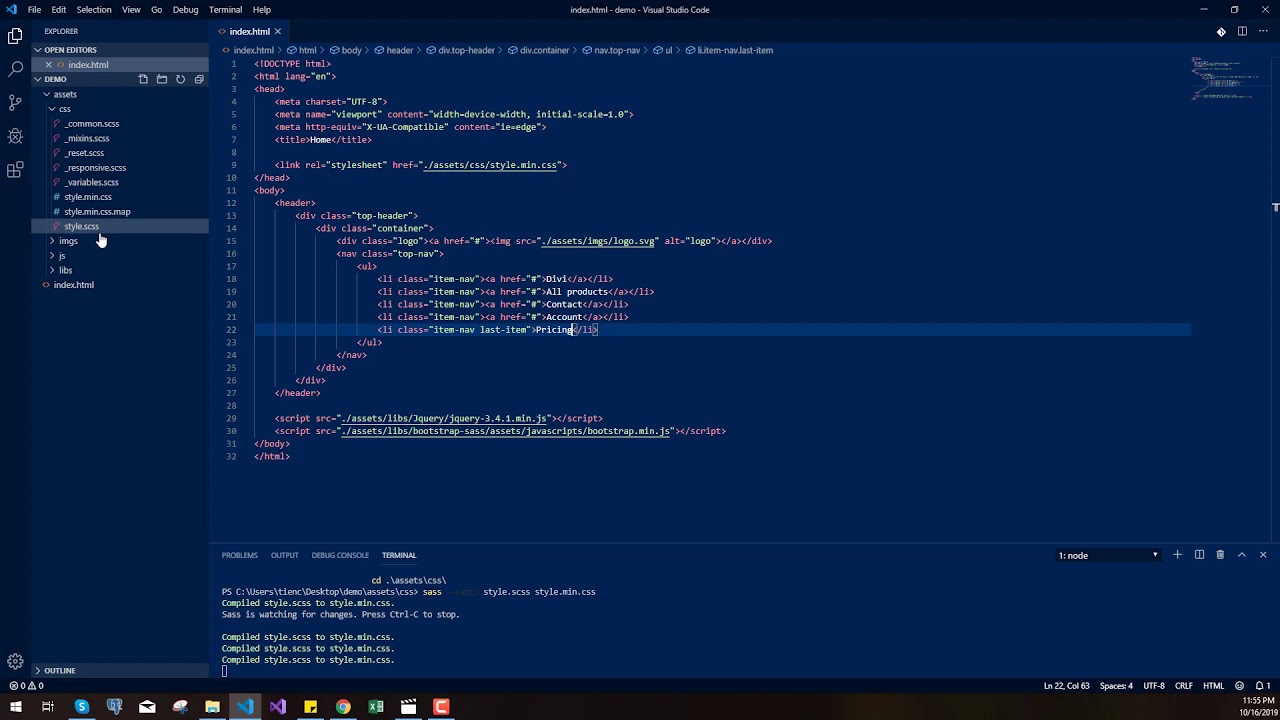The image size is (1280, 720).
Task: Open the Debug menu
Action: pyautogui.click(x=186, y=9)
